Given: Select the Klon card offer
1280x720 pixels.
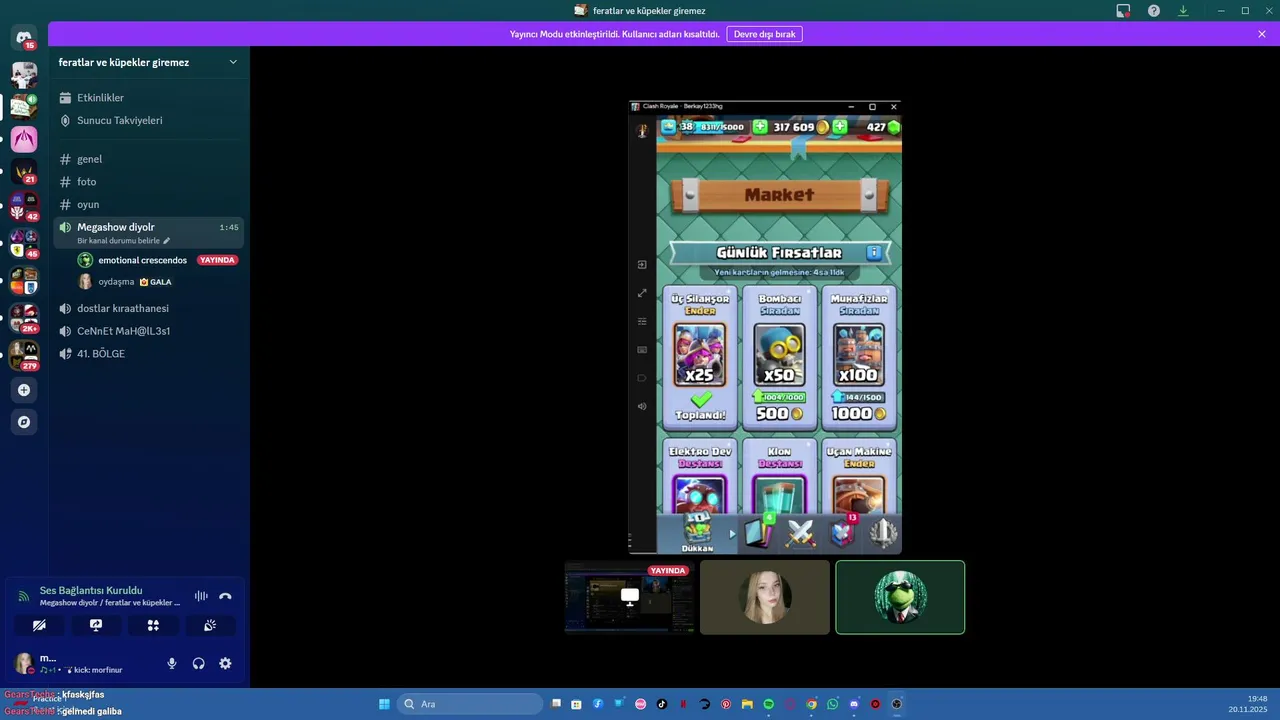Looking at the screenshot, I should point(779,477).
